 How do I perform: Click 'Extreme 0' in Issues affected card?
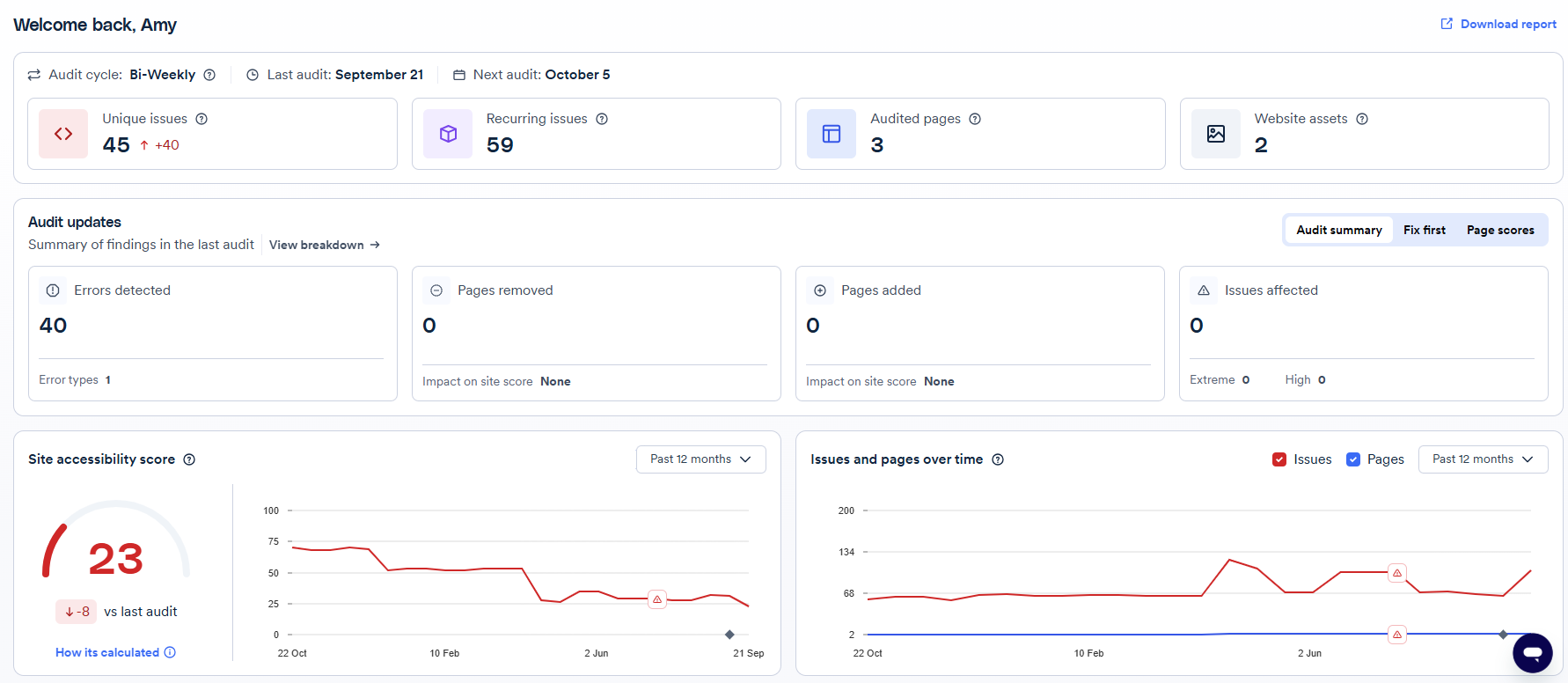tap(1220, 380)
